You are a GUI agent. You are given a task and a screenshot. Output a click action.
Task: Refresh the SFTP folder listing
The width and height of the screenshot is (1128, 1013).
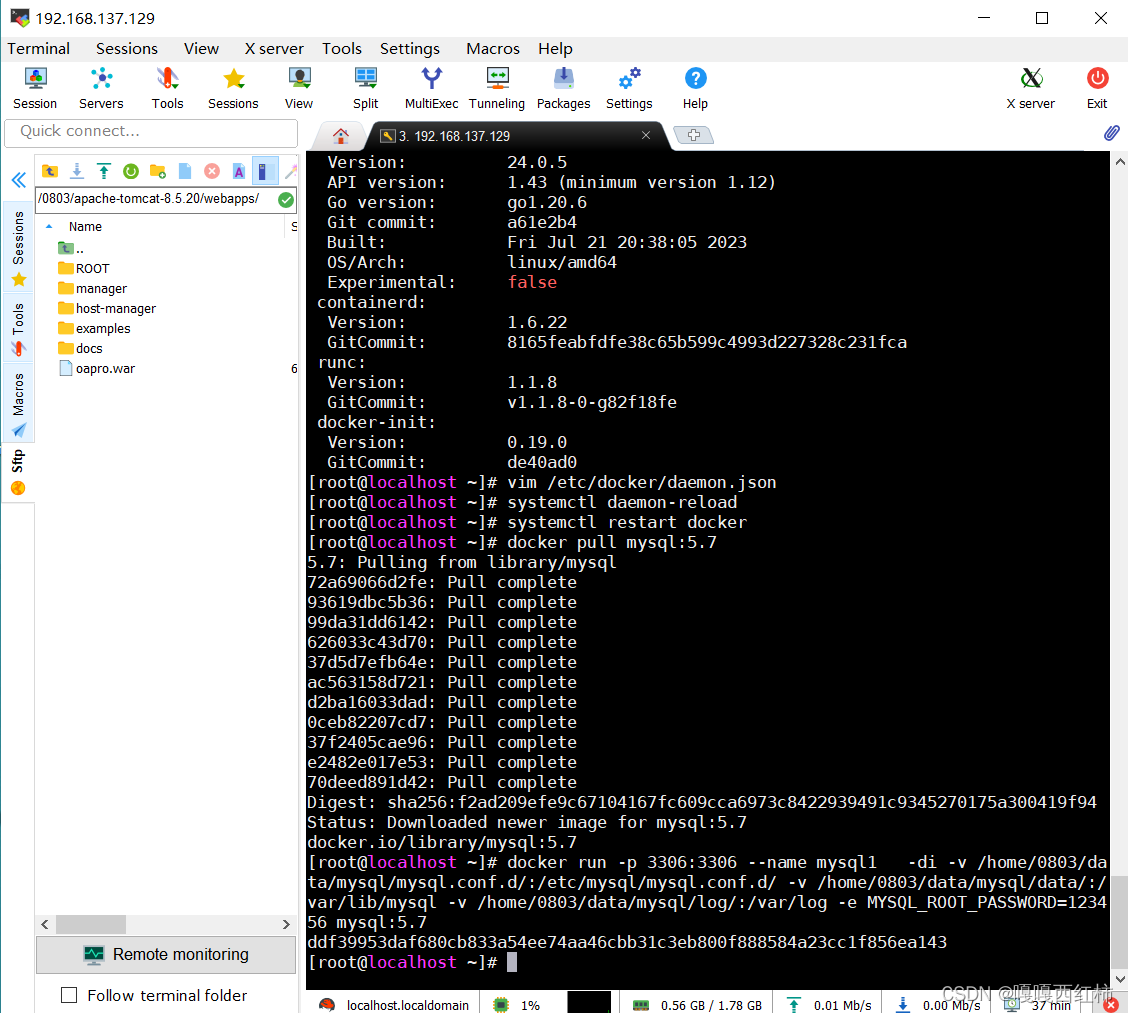[x=131, y=171]
